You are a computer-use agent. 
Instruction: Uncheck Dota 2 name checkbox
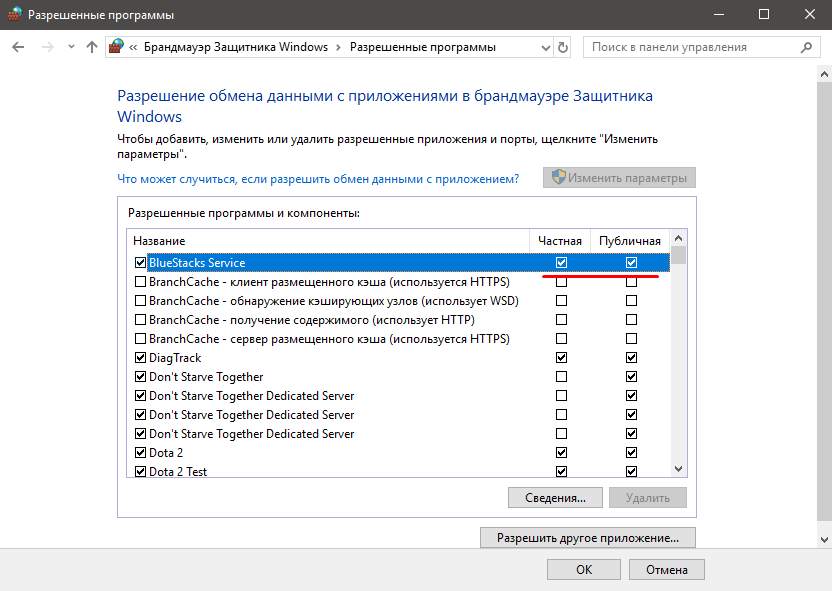(140, 453)
